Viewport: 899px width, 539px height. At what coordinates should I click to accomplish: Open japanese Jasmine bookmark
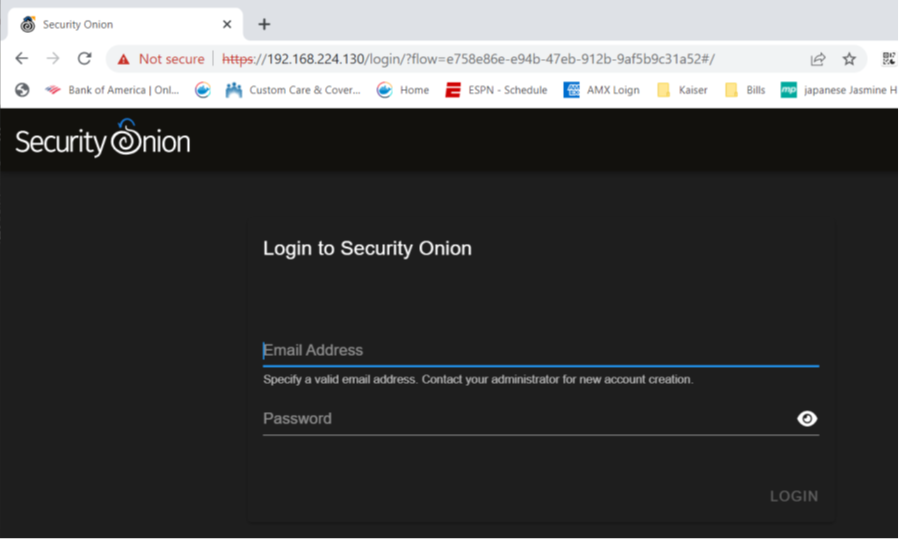pos(839,90)
